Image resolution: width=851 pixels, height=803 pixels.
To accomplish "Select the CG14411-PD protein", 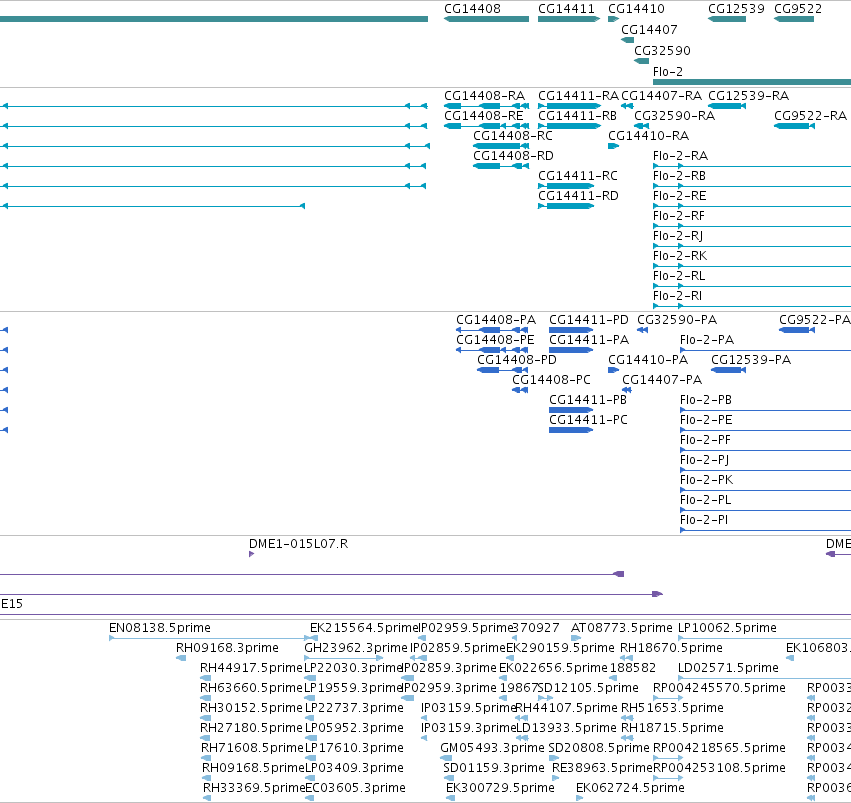I will [x=589, y=320].
